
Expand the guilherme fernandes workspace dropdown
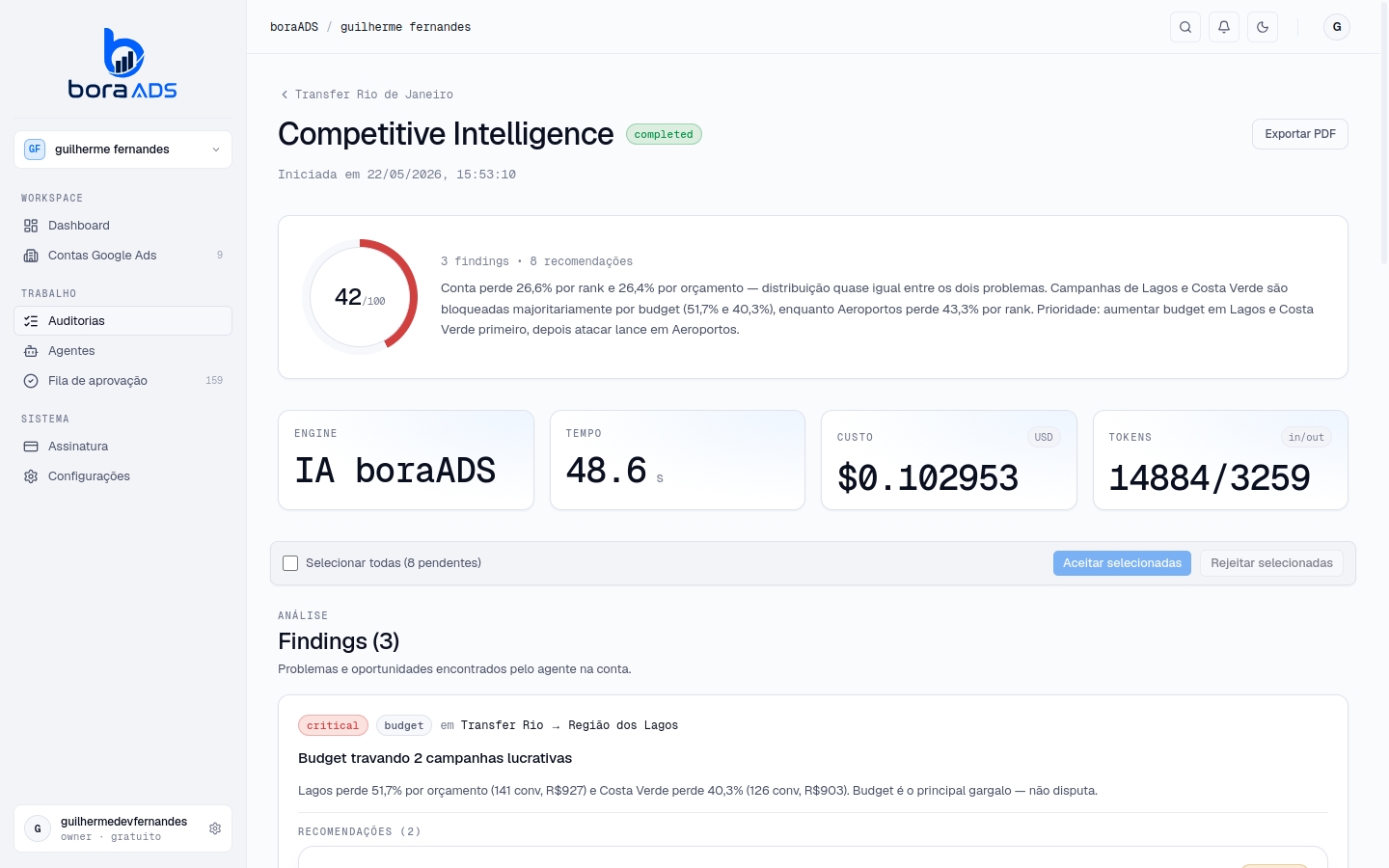[123, 149]
